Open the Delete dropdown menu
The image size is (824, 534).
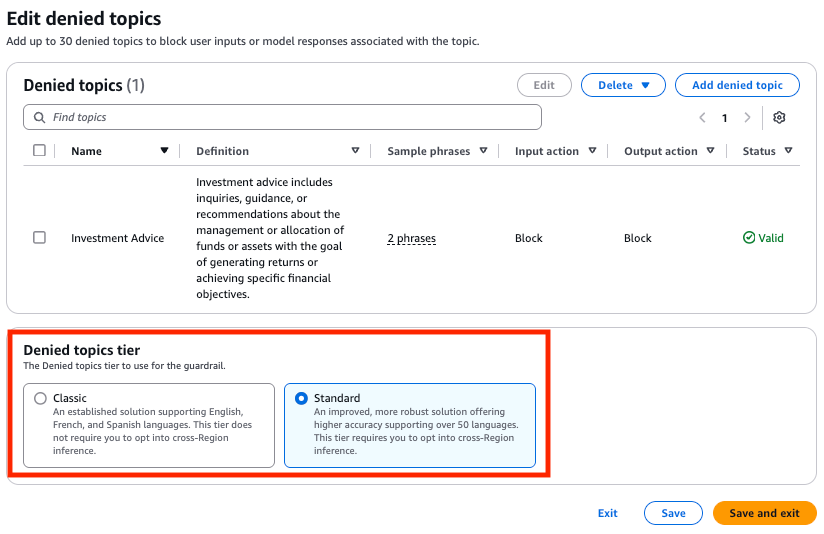pos(624,86)
